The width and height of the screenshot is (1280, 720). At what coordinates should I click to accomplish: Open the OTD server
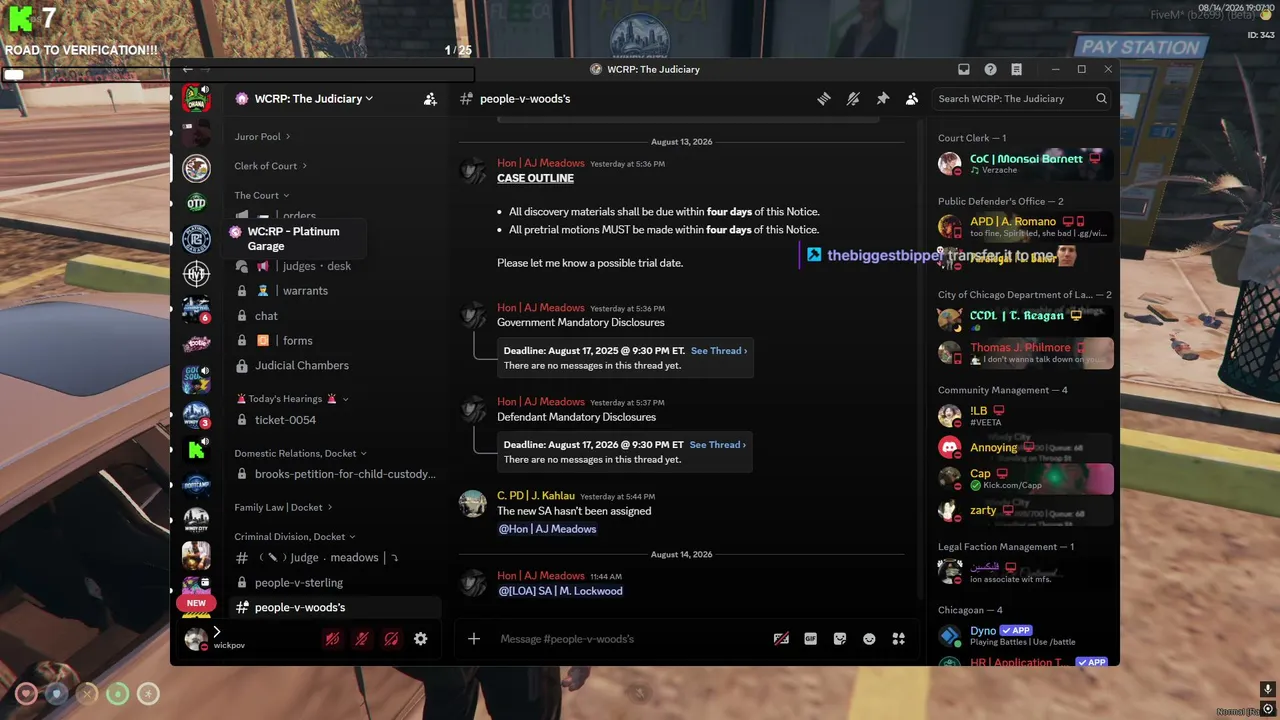pyautogui.click(x=196, y=204)
